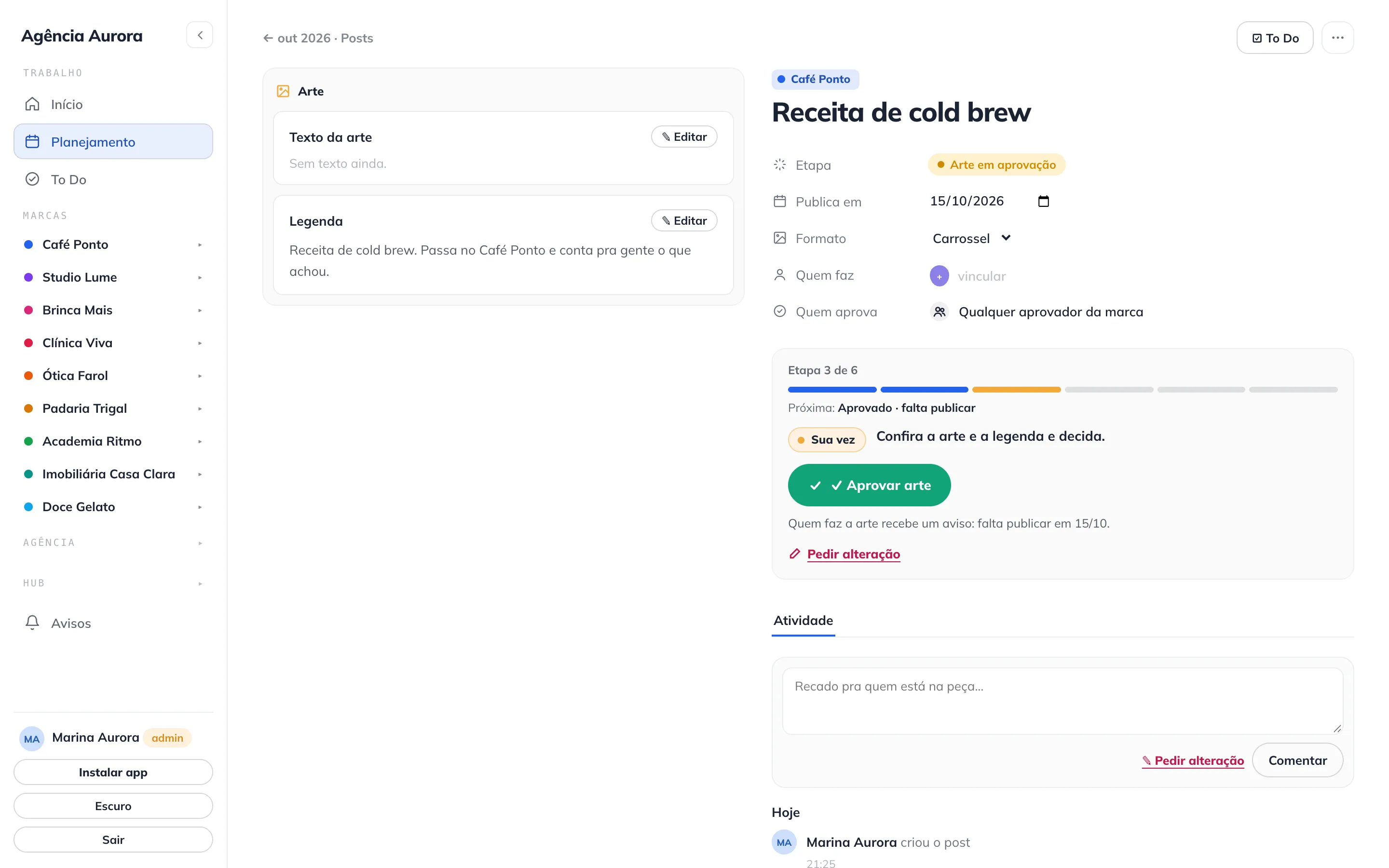Go back to out 2026 · Posts
Viewport: 1389px width, 868px height.
318,38
